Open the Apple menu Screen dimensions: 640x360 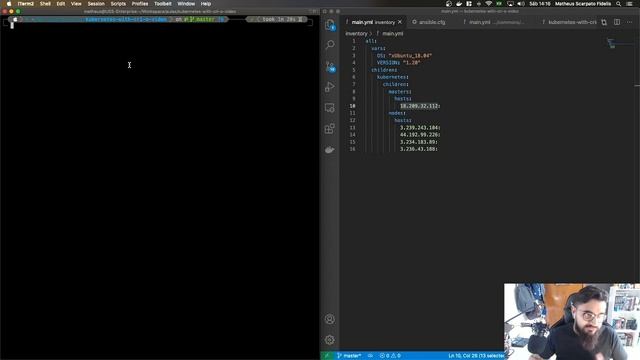[9, 4]
